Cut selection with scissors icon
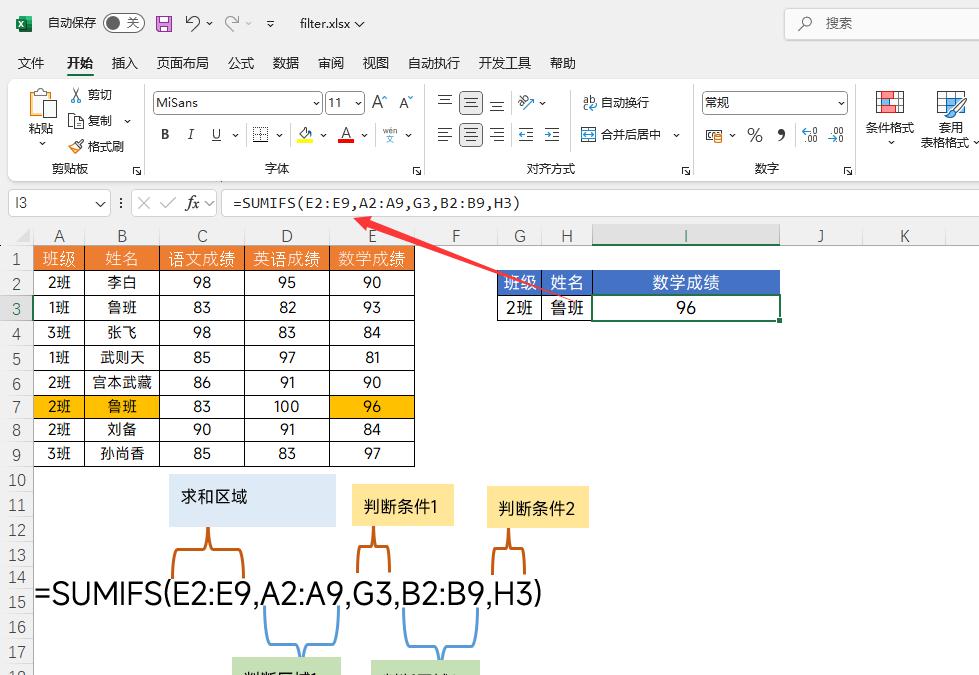The height and width of the screenshot is (675, 979). [x=76, y=95]
